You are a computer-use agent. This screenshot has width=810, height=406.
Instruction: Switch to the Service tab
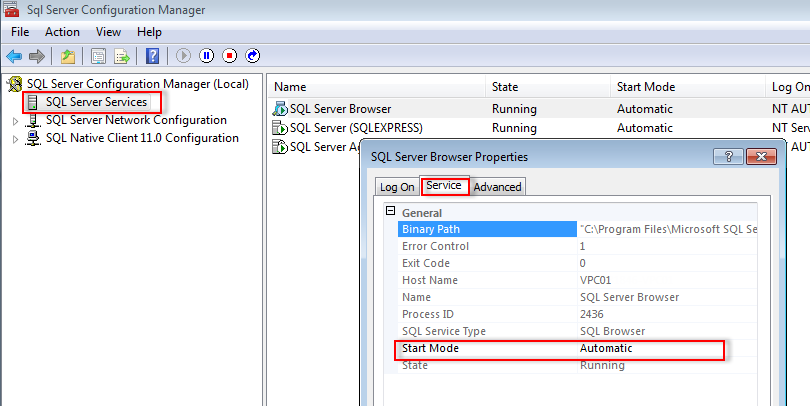click(444, 185)
